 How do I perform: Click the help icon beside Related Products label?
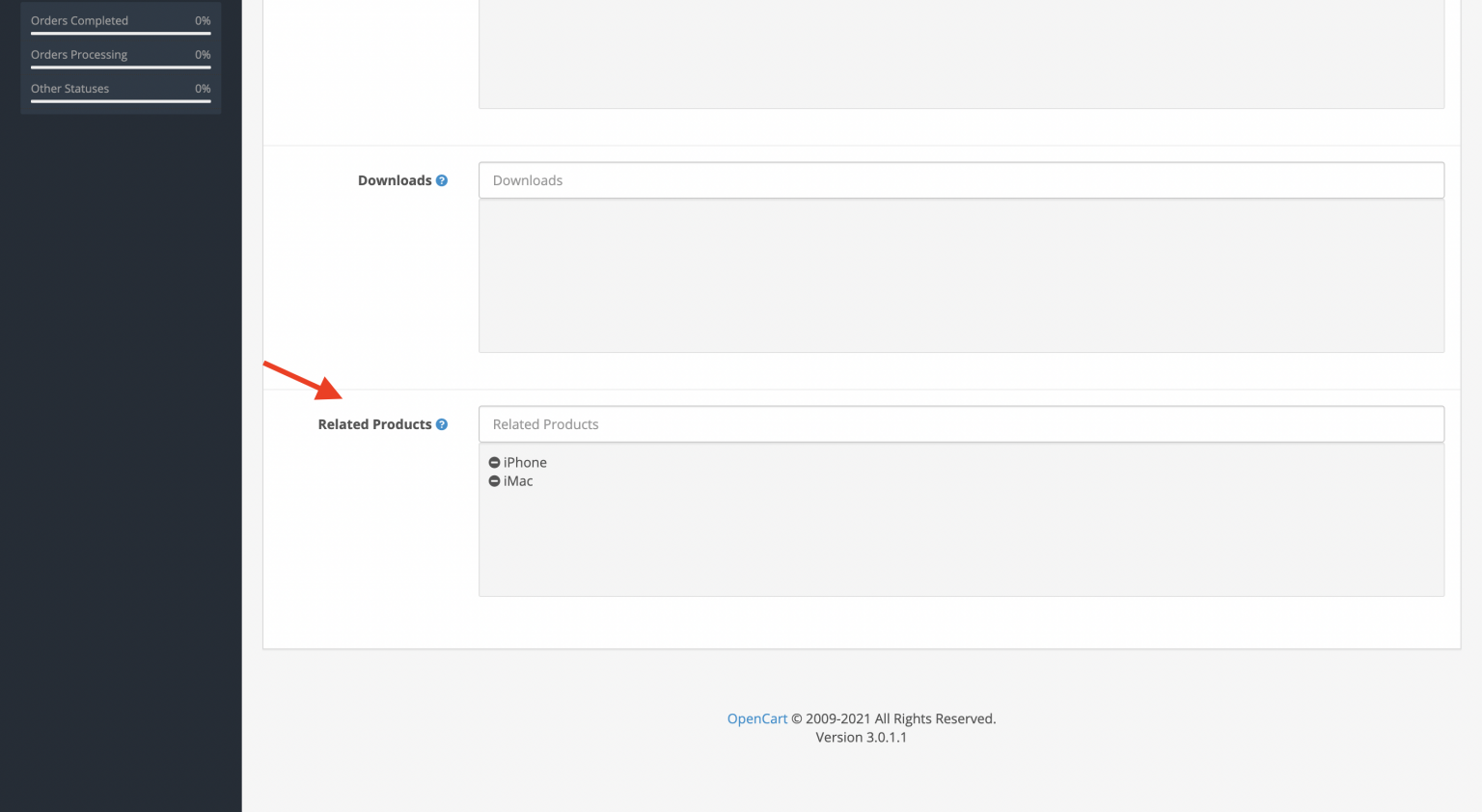[x=442, y=424]
